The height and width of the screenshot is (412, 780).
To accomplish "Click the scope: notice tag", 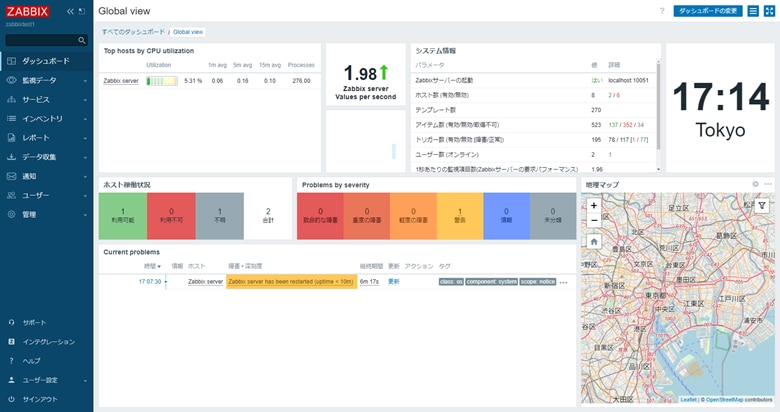I will point(538,282).
